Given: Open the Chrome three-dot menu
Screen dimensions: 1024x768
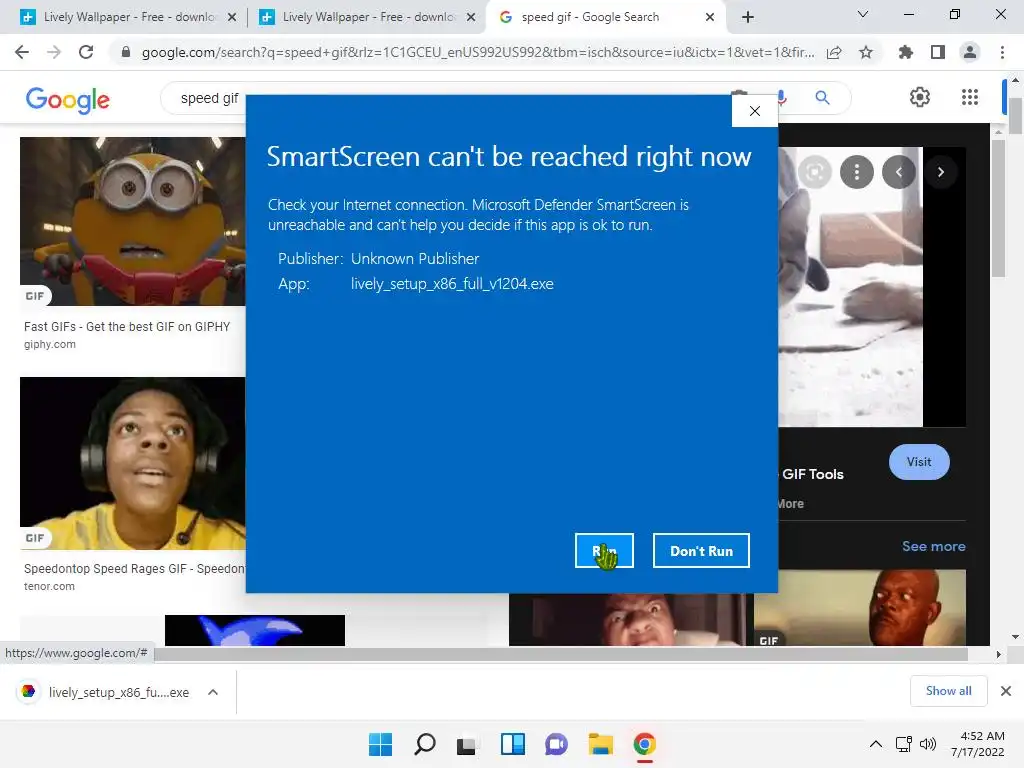Looking at the screenshot, I should pyautogui.click(x=1002, y=52).
